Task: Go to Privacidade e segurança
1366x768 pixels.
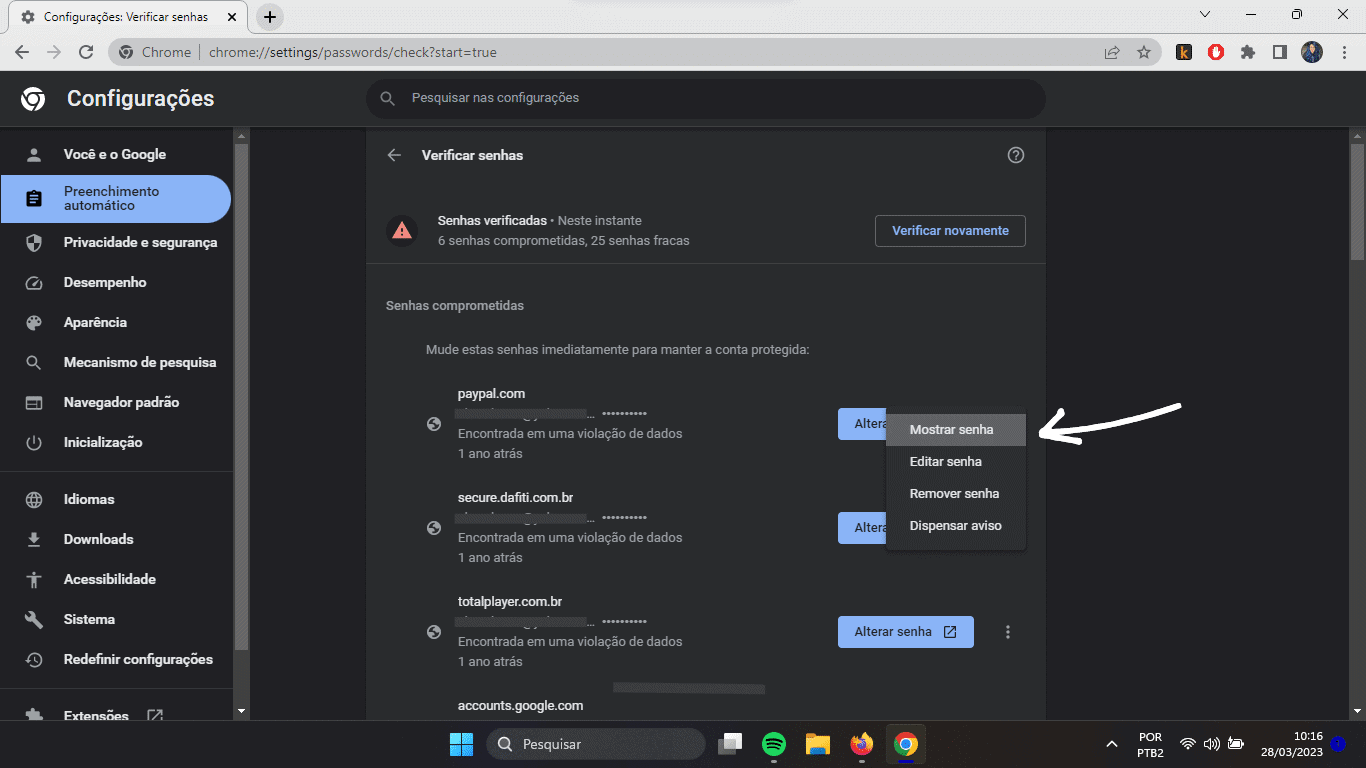Action: point(116,242)
